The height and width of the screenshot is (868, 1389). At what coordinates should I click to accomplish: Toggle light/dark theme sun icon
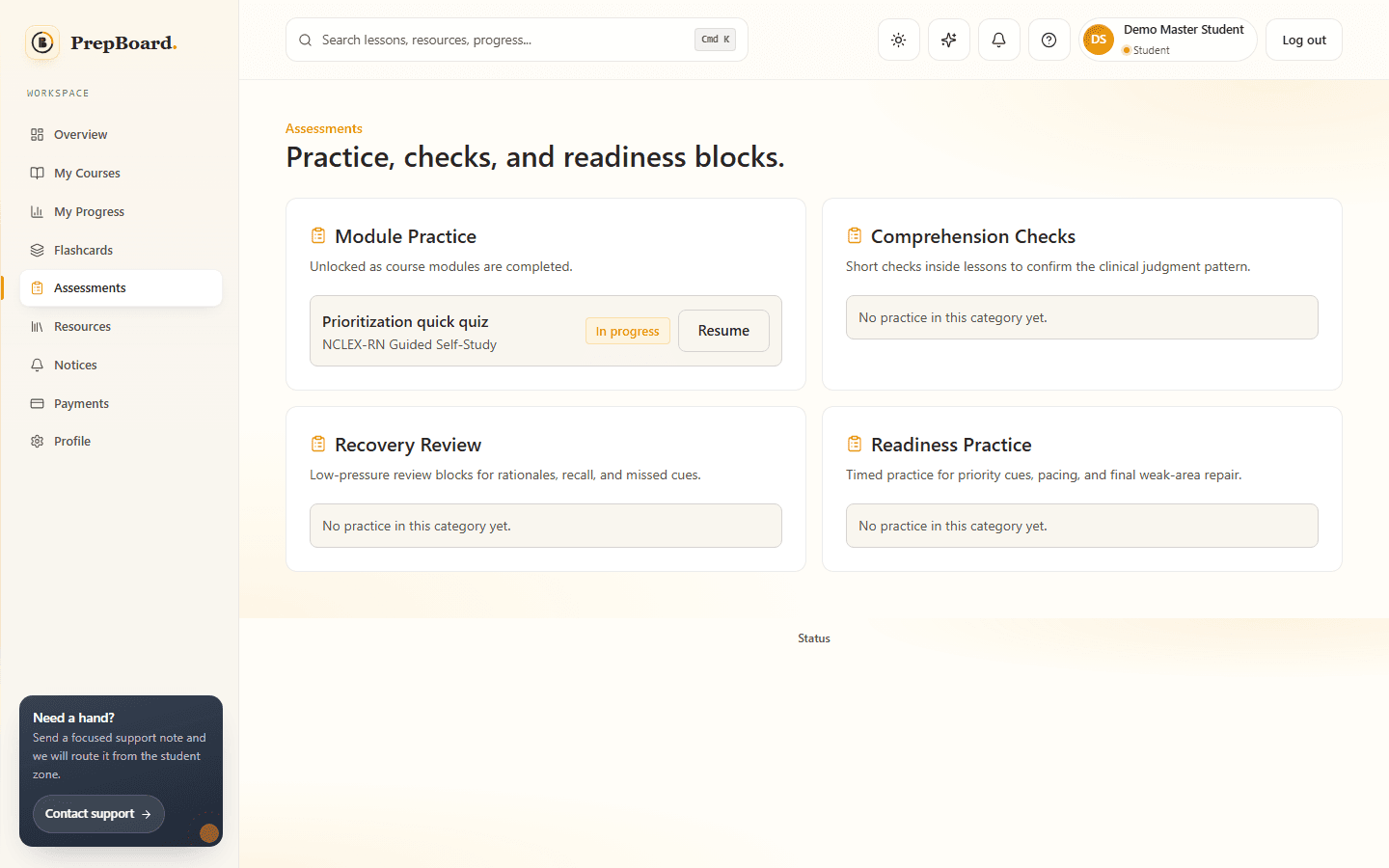point(898,40)
